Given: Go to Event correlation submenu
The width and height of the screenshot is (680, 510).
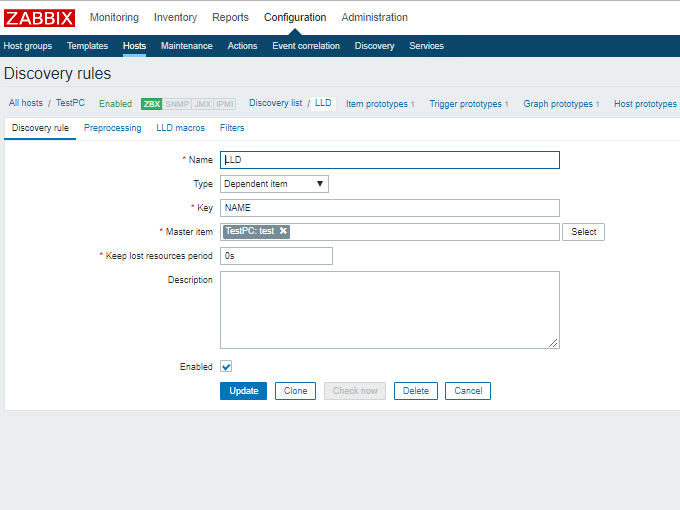Looking at the screenshot, I should click(306, 46).
